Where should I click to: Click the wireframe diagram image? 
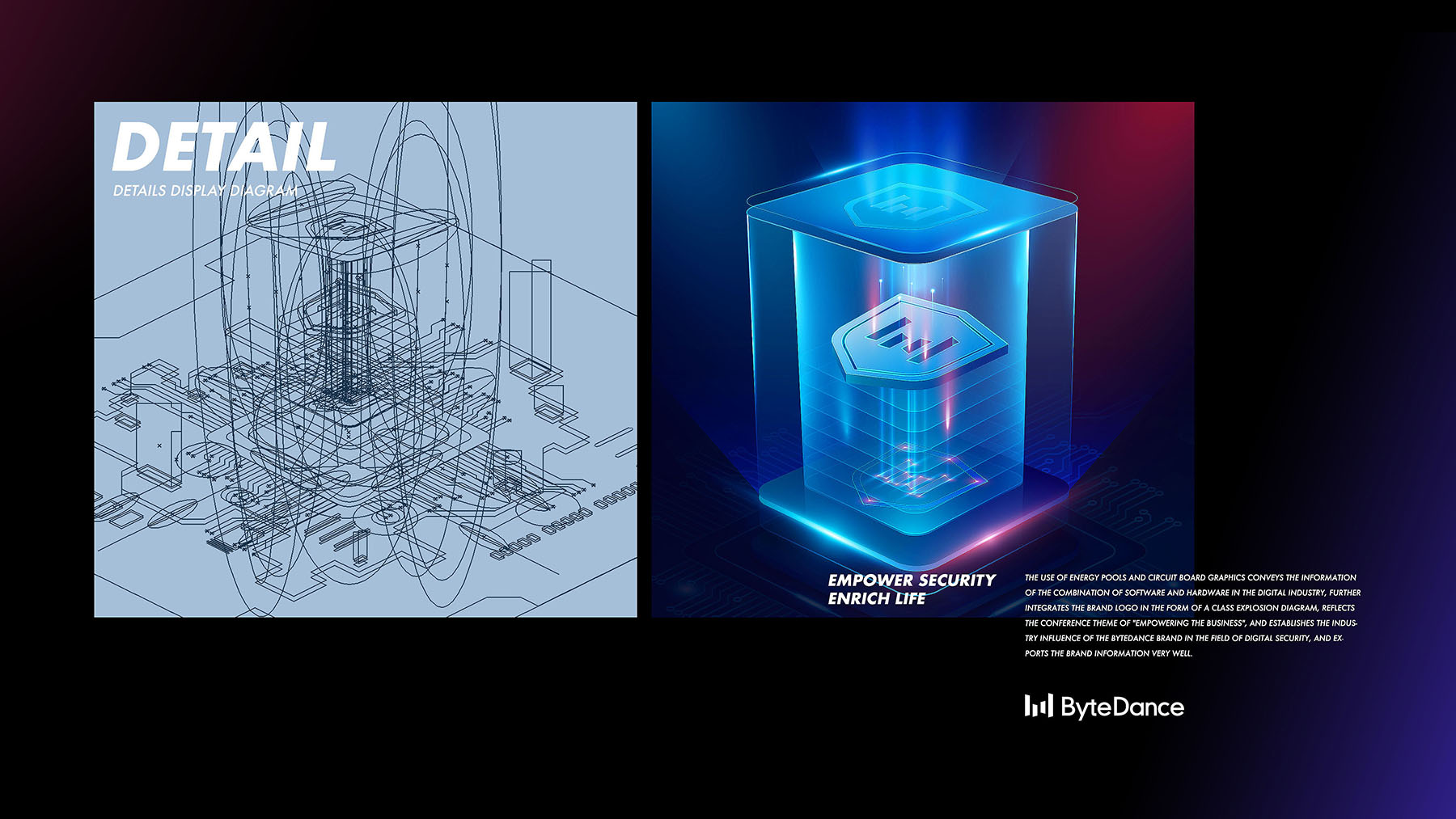[x=366, y=360]
